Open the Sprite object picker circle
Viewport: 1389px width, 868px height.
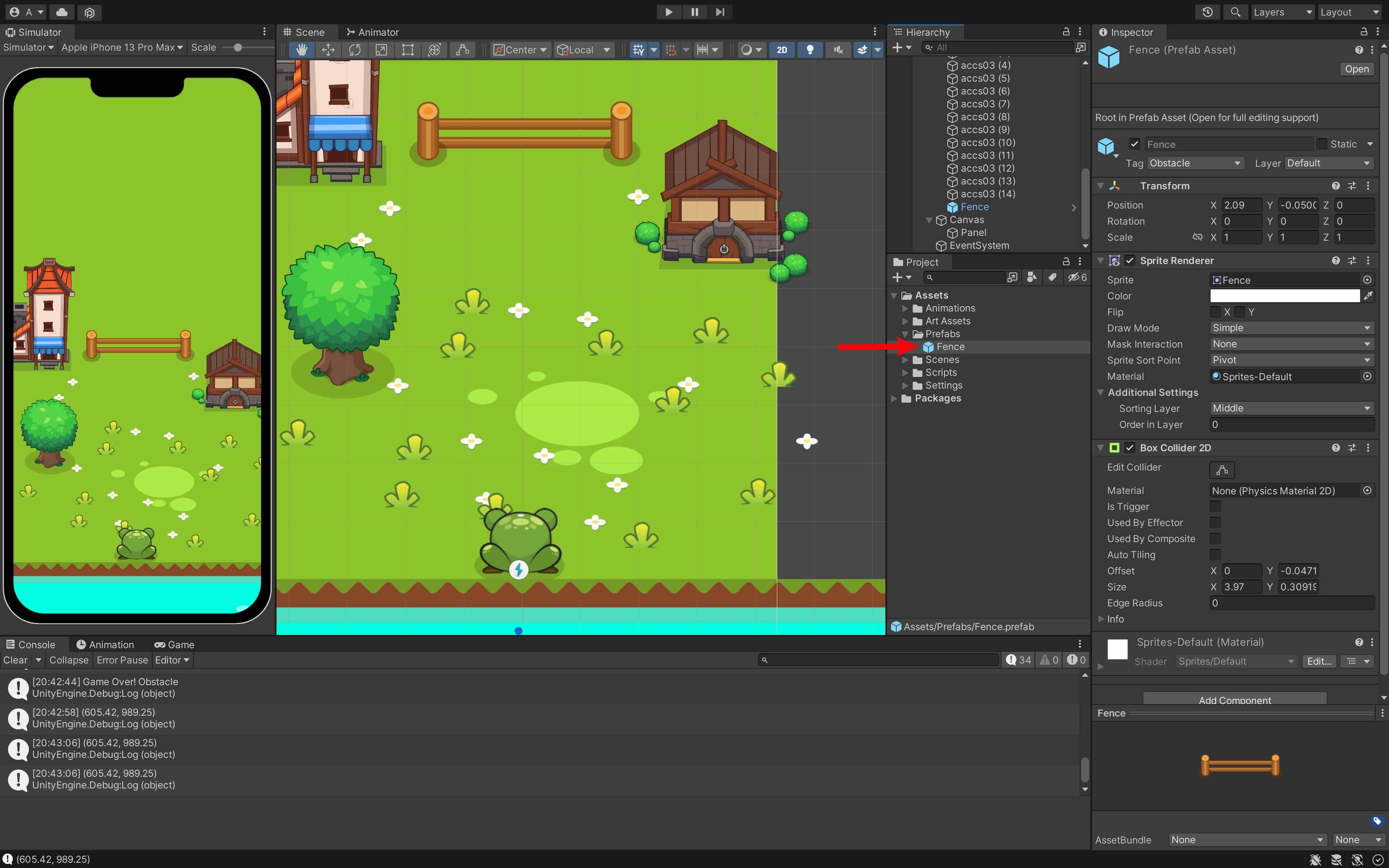click(1367, 280)
